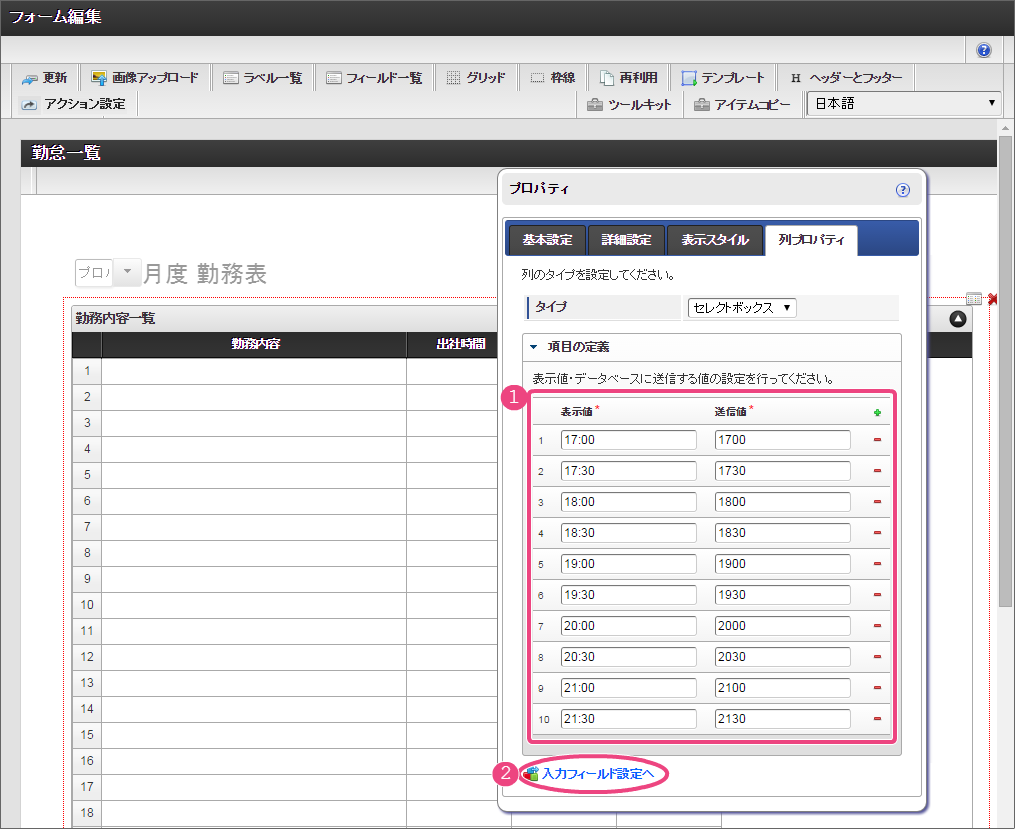Click the properties panel help icon
The image size is (1015, 829).
[x=903, y=189]
